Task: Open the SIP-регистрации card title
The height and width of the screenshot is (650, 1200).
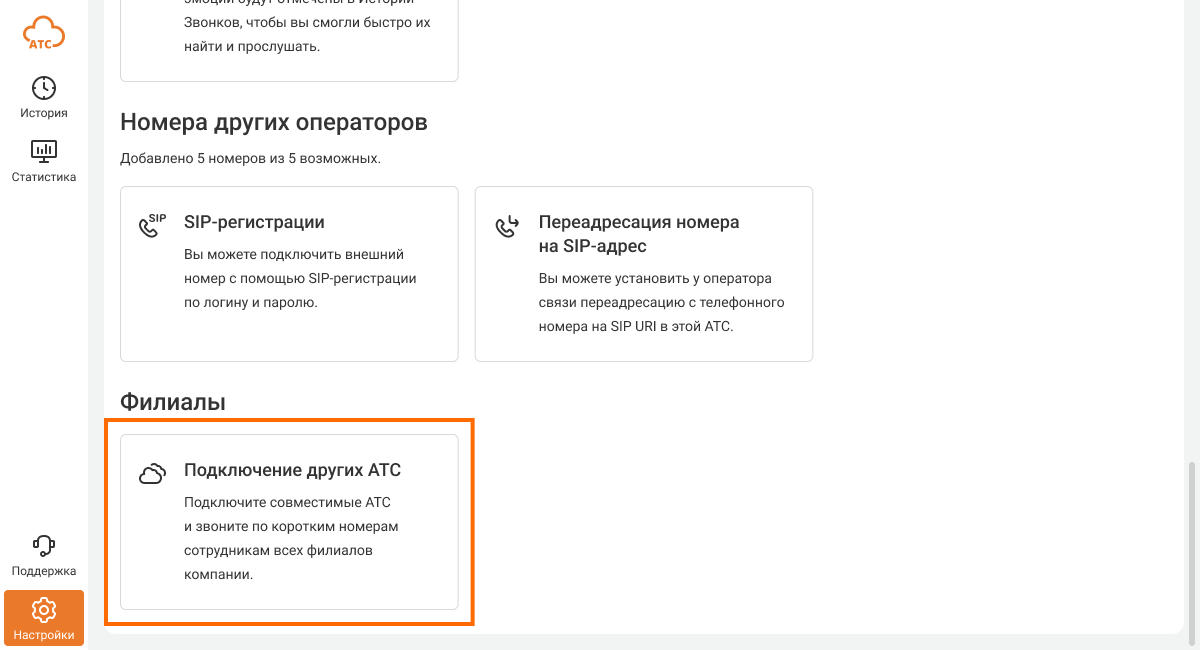Action: (254, 222)
